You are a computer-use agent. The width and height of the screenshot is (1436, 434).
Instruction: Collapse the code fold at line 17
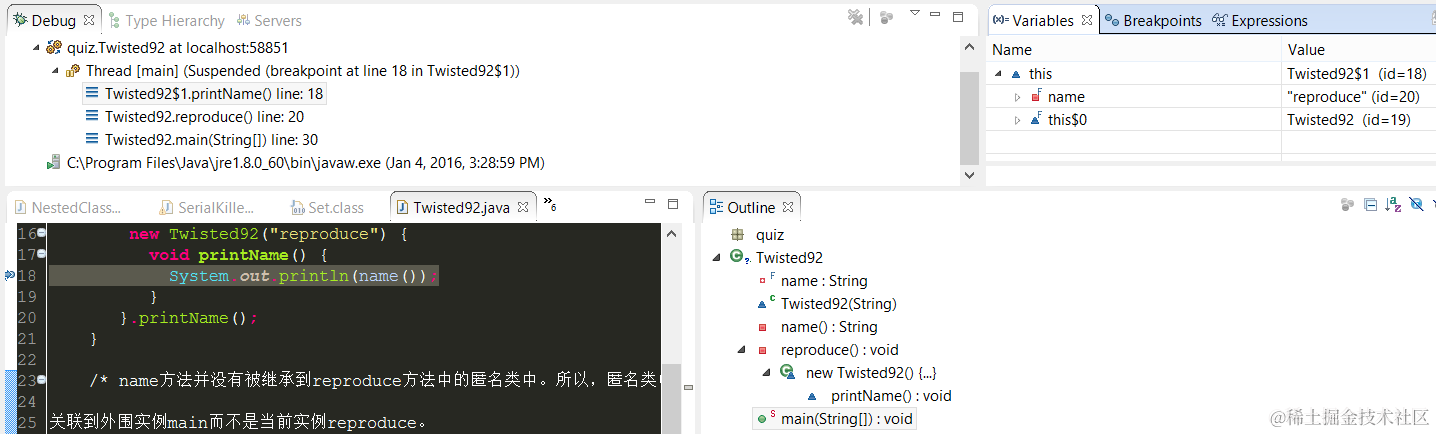point(42,254)
